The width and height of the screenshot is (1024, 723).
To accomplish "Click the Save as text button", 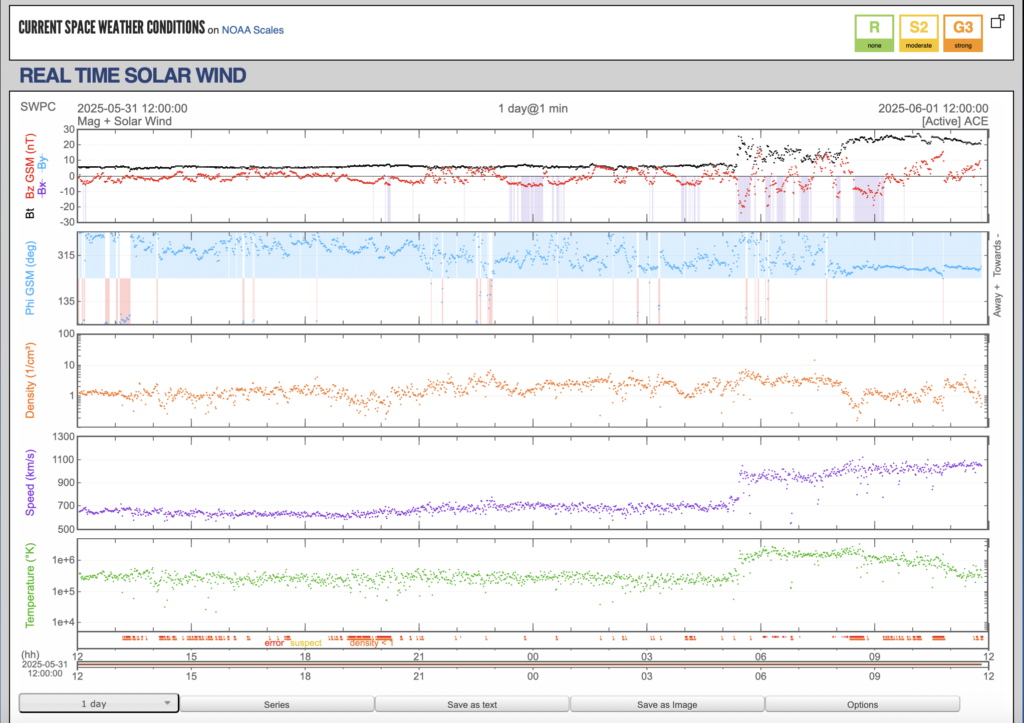I will pos(472,704).
